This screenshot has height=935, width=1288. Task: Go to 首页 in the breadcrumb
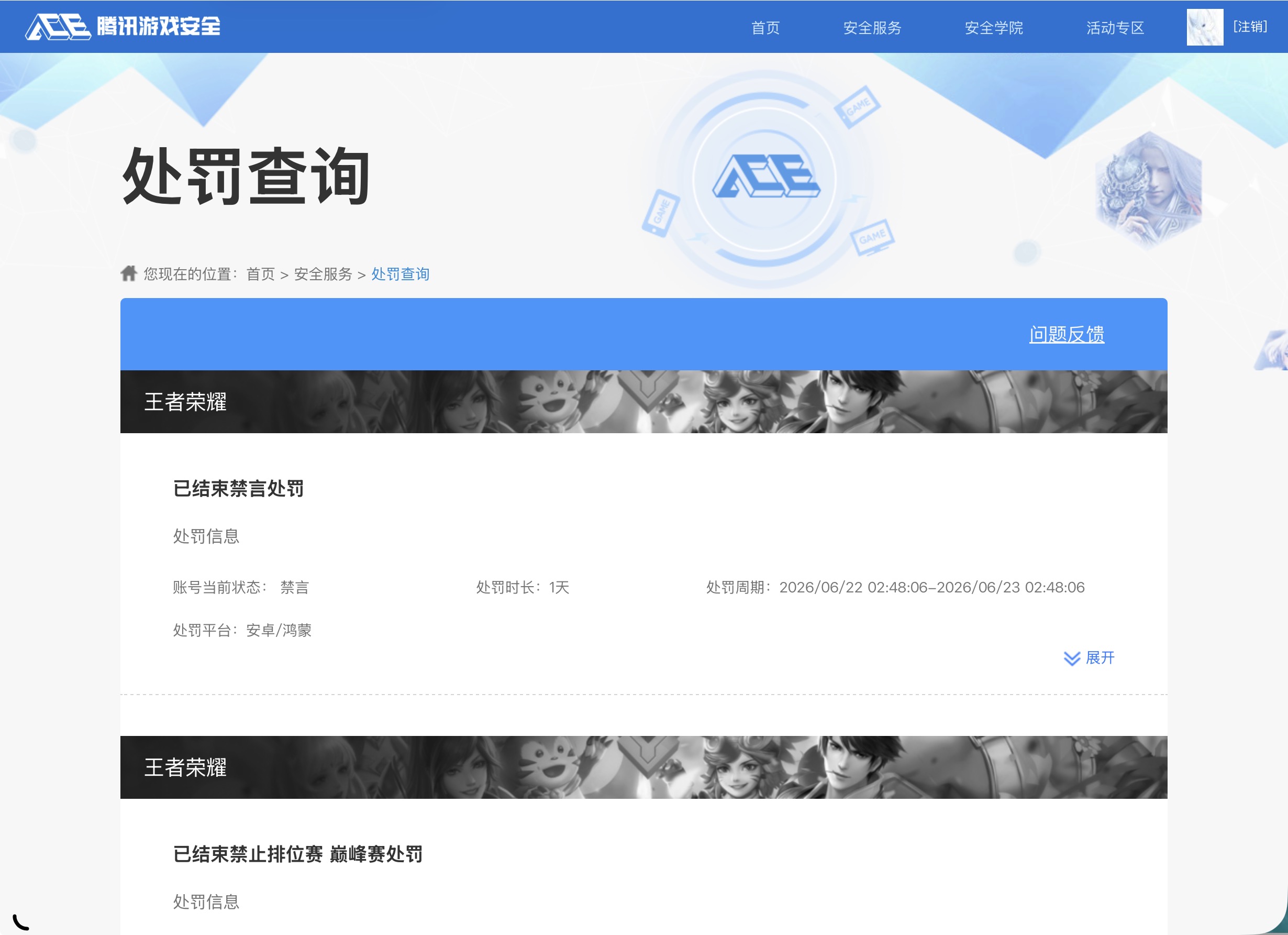pyautogui.click(x=261, y=274)
